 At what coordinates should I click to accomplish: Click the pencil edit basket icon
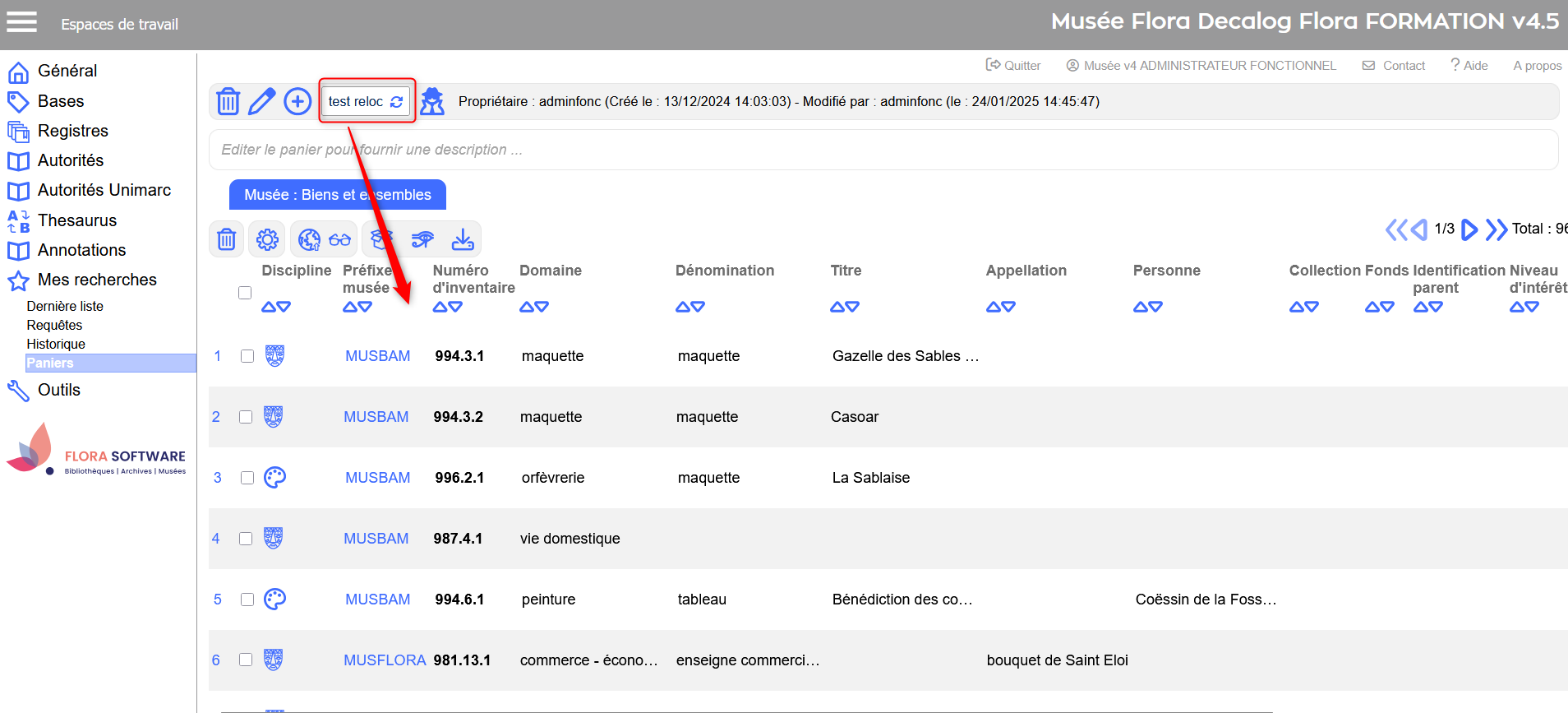click(x=261, y=102)
